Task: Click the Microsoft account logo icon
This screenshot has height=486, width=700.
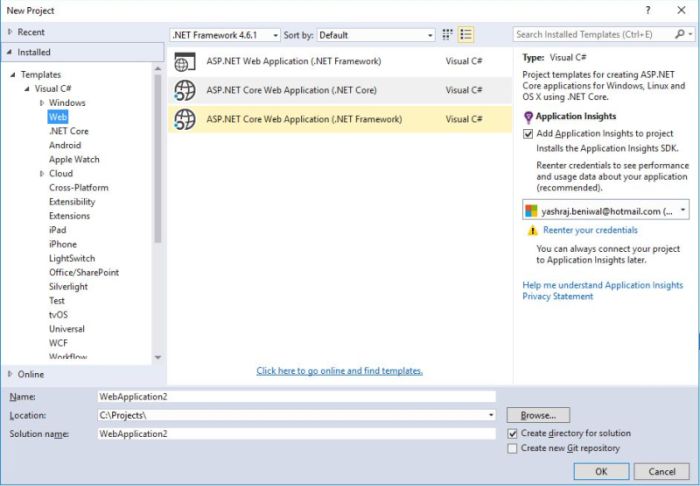Action: tap(531, 211)
